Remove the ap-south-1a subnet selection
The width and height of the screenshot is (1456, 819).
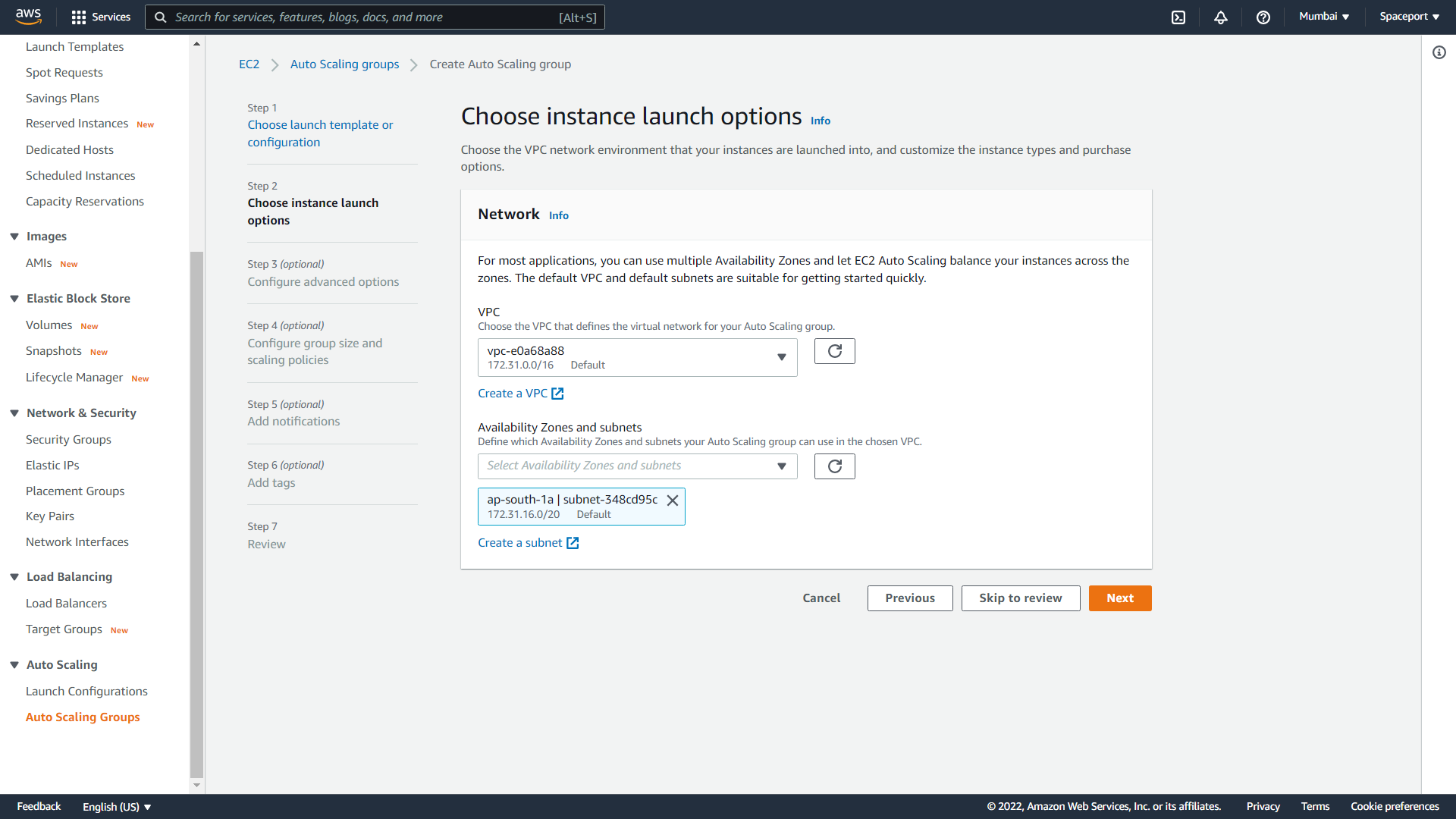tap(673, 500)
